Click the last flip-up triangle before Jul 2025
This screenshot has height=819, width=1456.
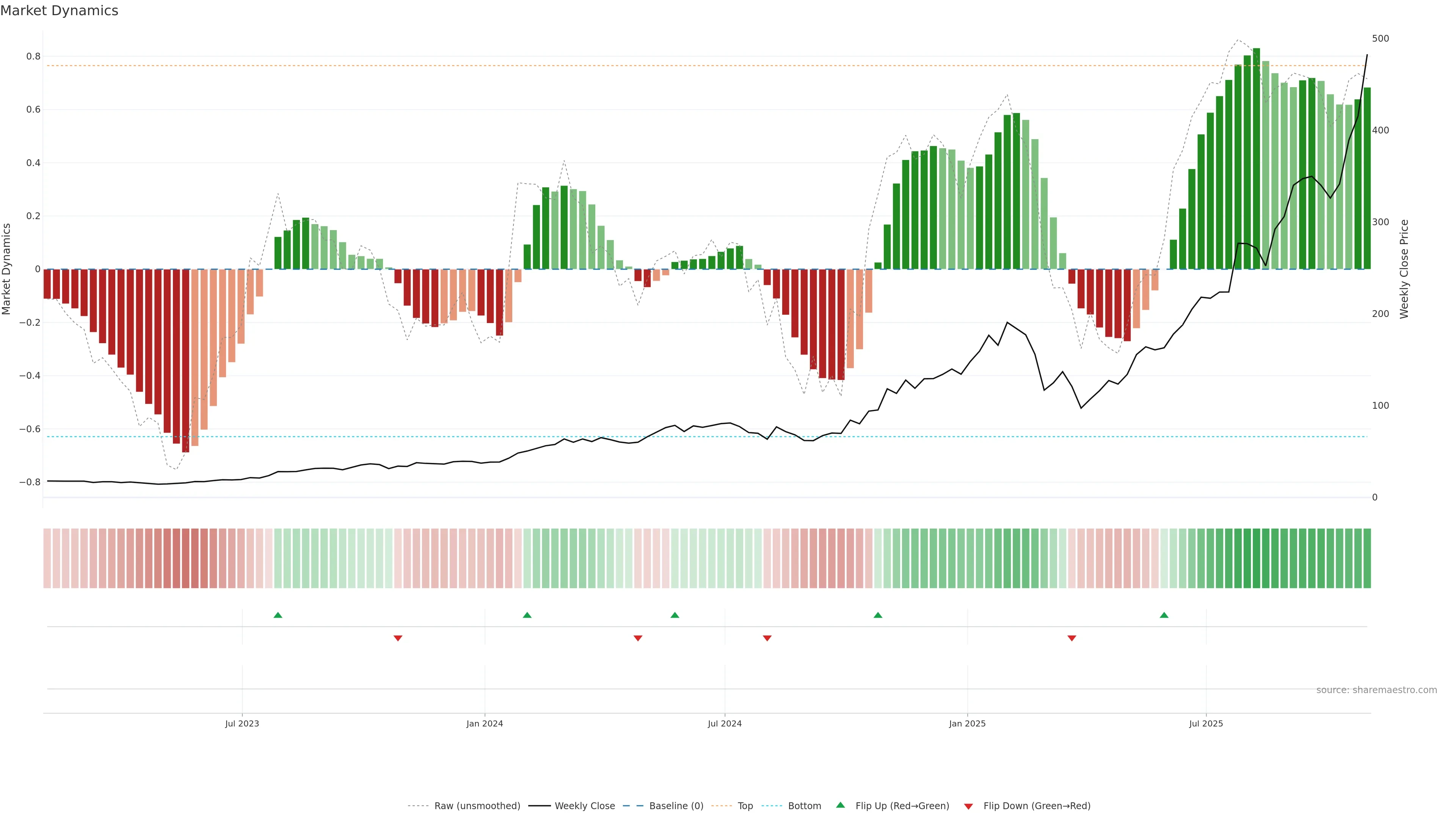point(1164,615)
